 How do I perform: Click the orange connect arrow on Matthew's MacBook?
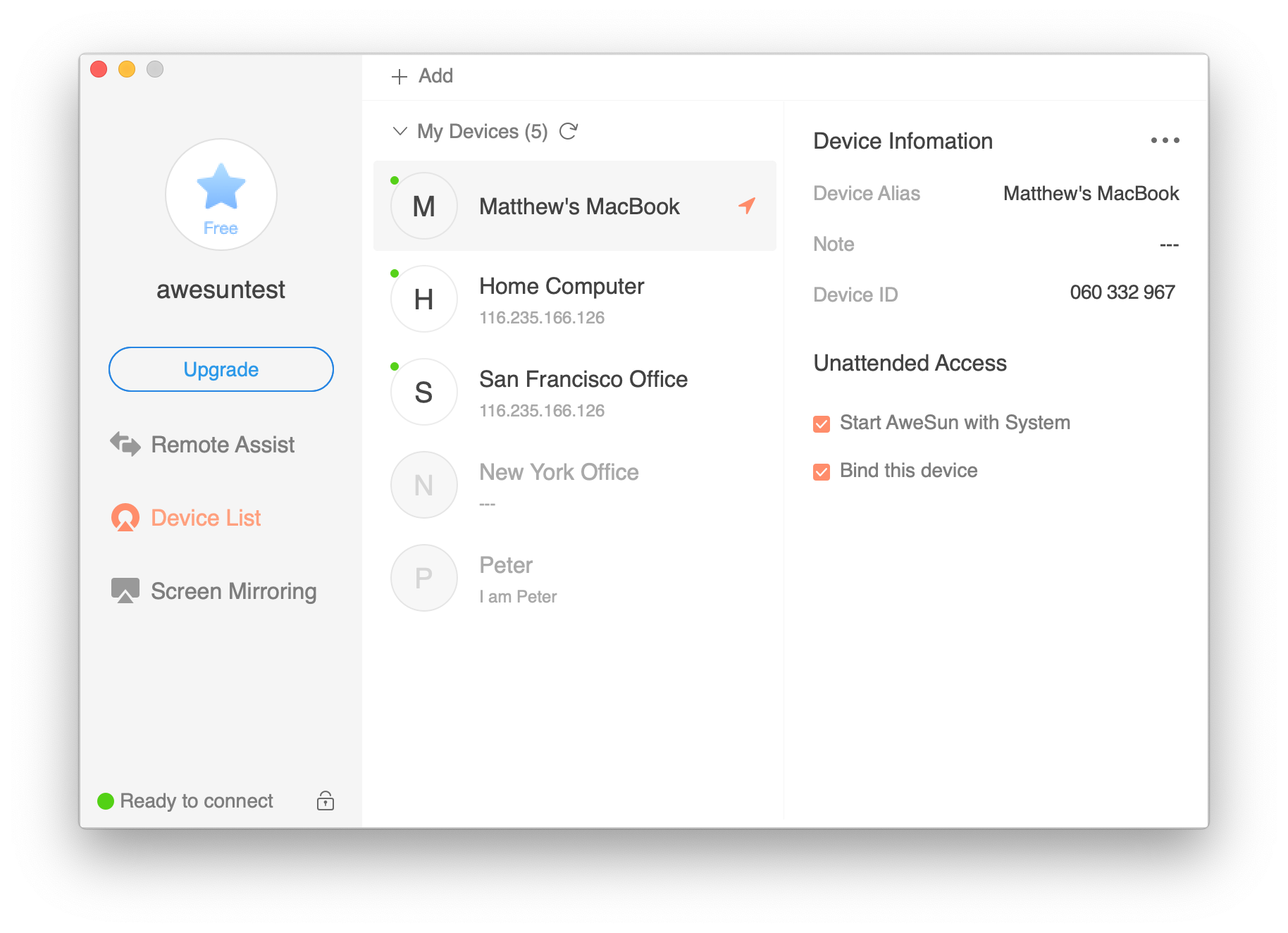[747, 206]
